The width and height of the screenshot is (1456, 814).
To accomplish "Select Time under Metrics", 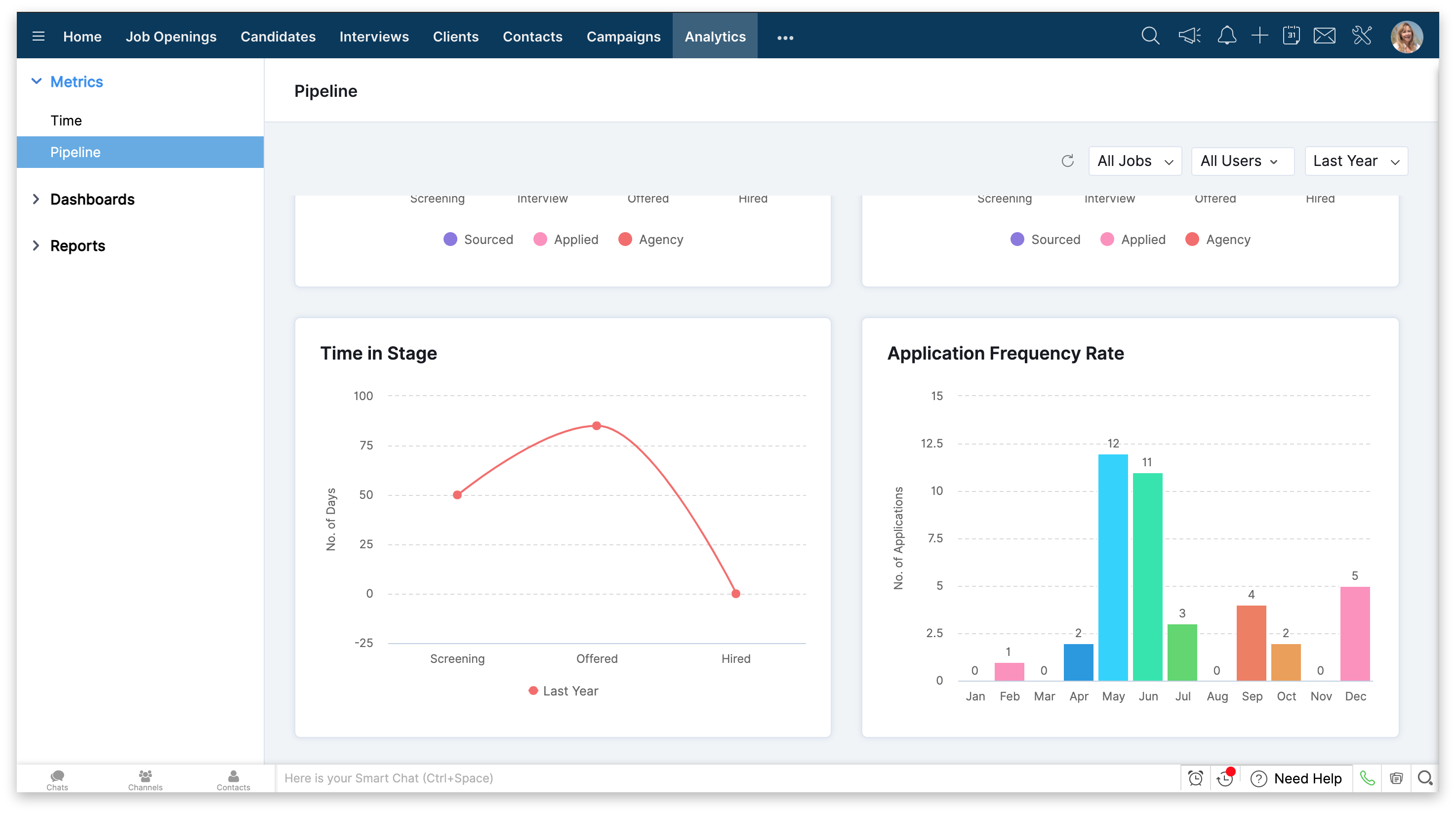I will (66, 121).
